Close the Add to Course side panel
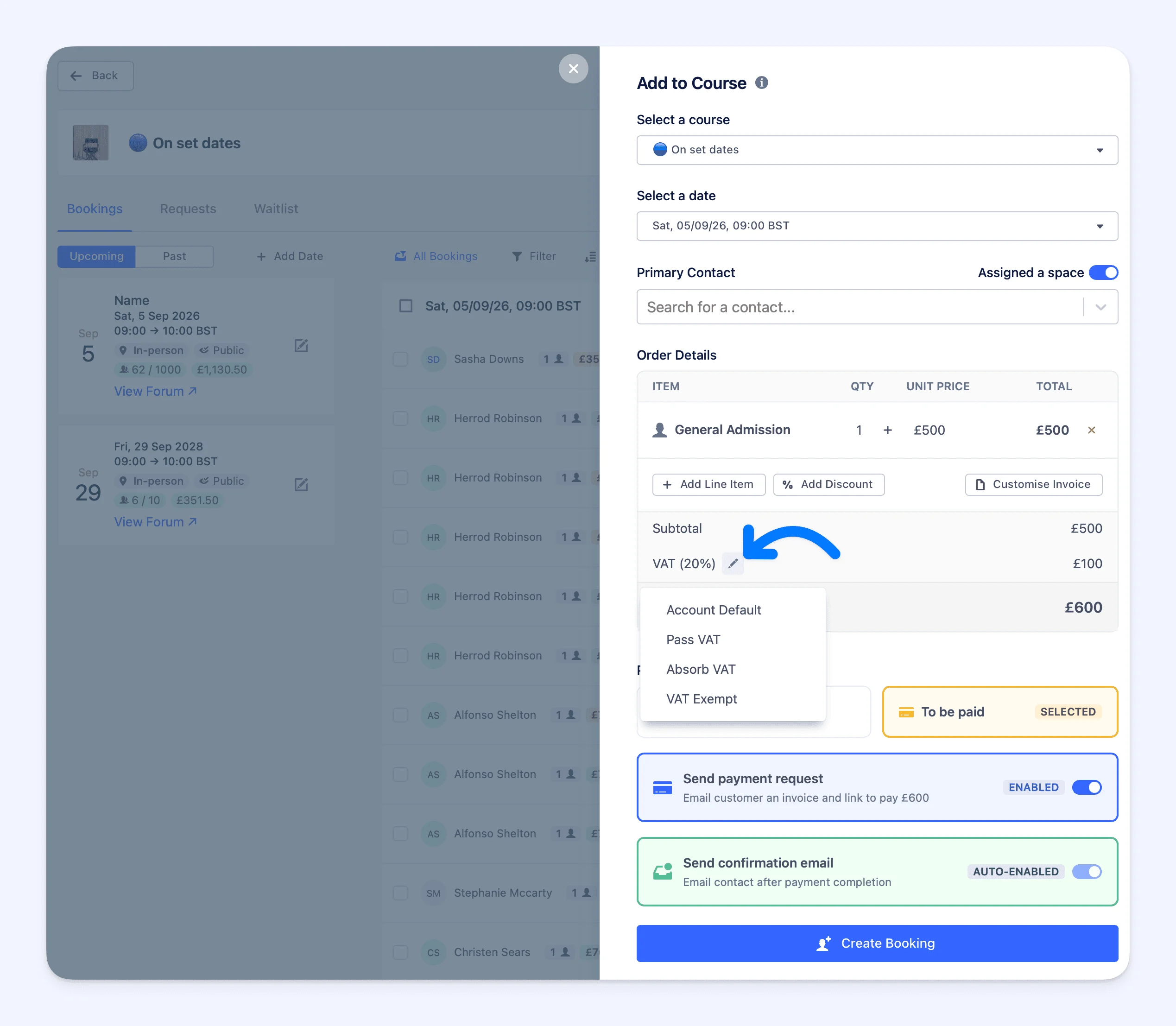This screenshot has height=1026, width=1176. pos(573,69)
